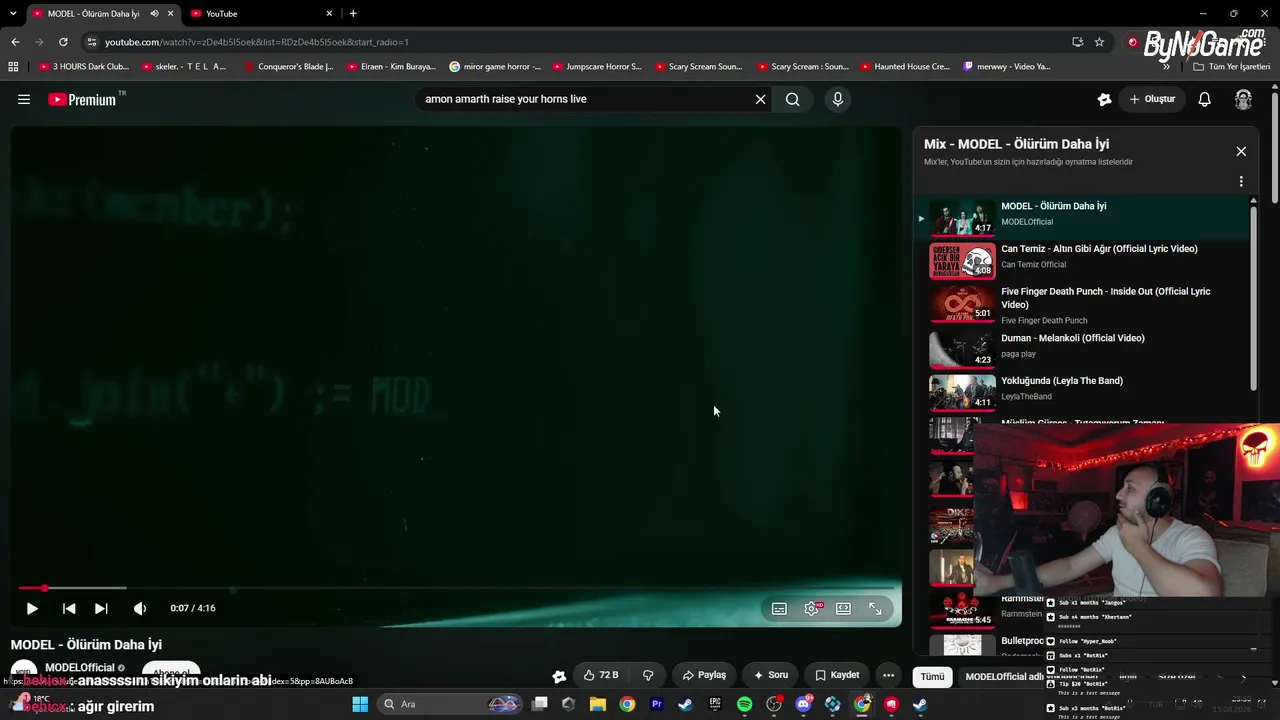Click the badge icon beside Oluştur

point(1104,99)
